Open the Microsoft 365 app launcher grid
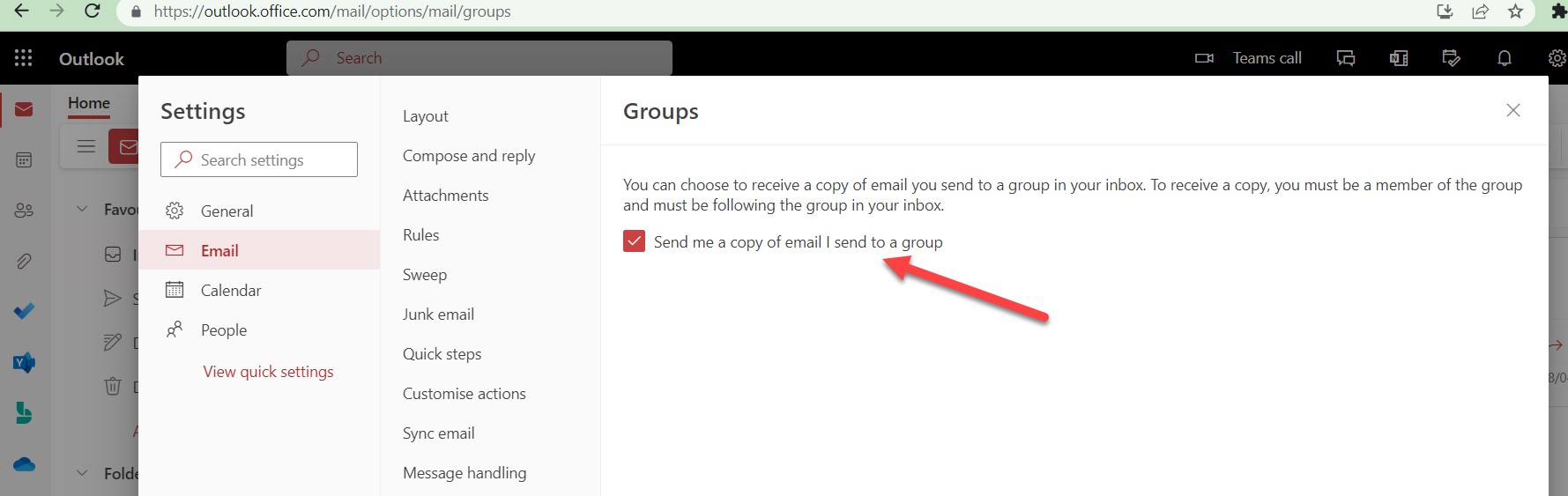Viewport: 1568px width, 496px height. pos(24,58)
